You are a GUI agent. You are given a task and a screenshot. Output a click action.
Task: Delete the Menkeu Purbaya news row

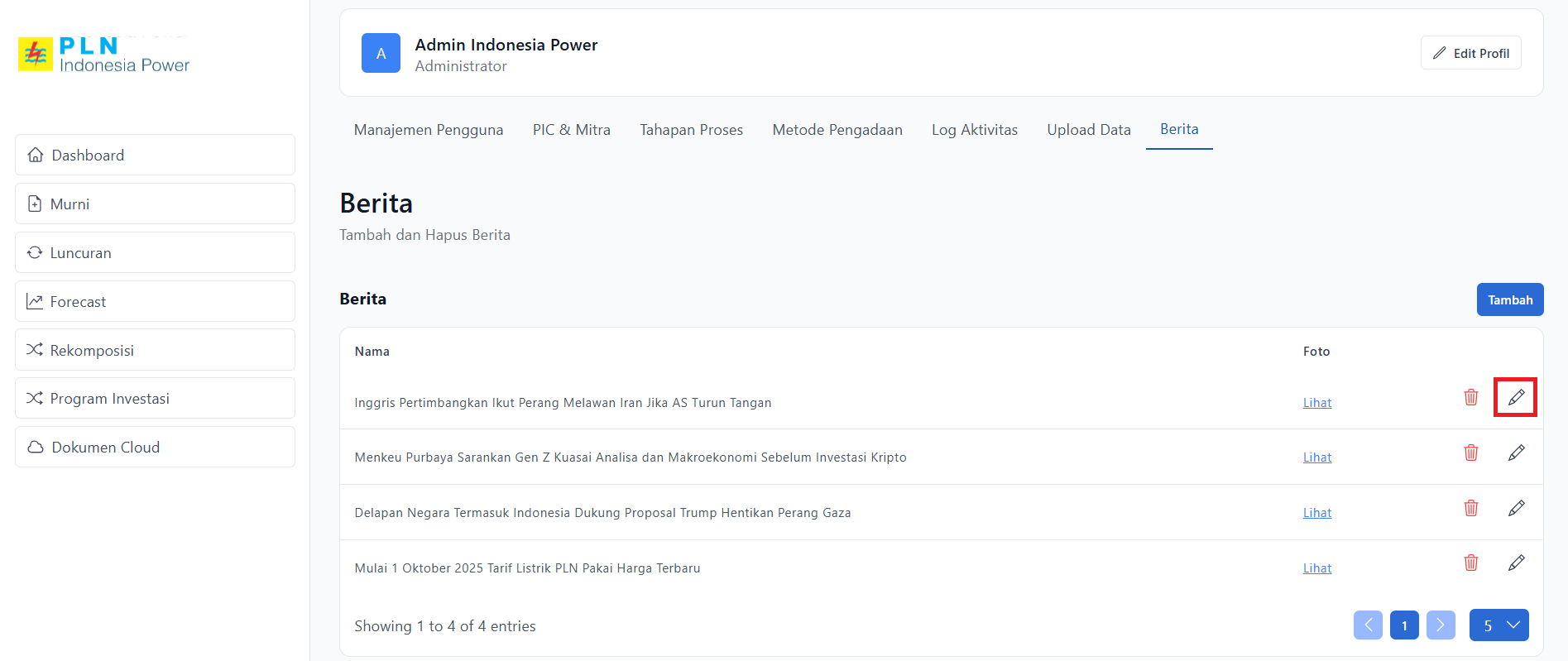point(1470,453)
